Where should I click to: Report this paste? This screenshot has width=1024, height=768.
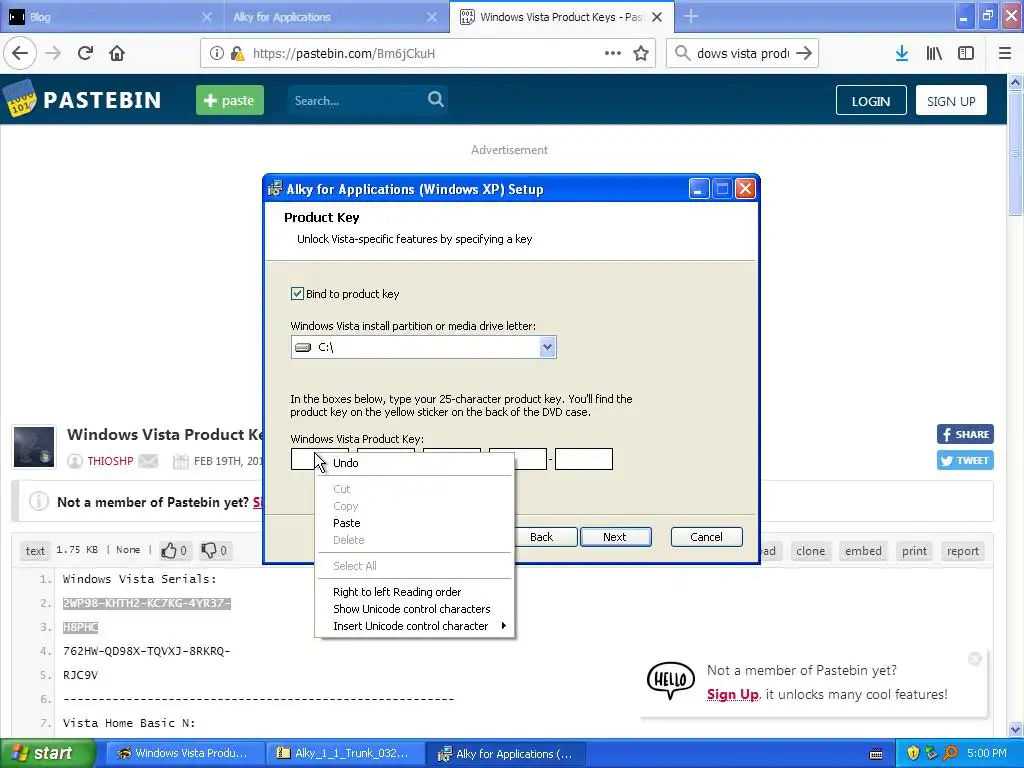tap(963, 551)
